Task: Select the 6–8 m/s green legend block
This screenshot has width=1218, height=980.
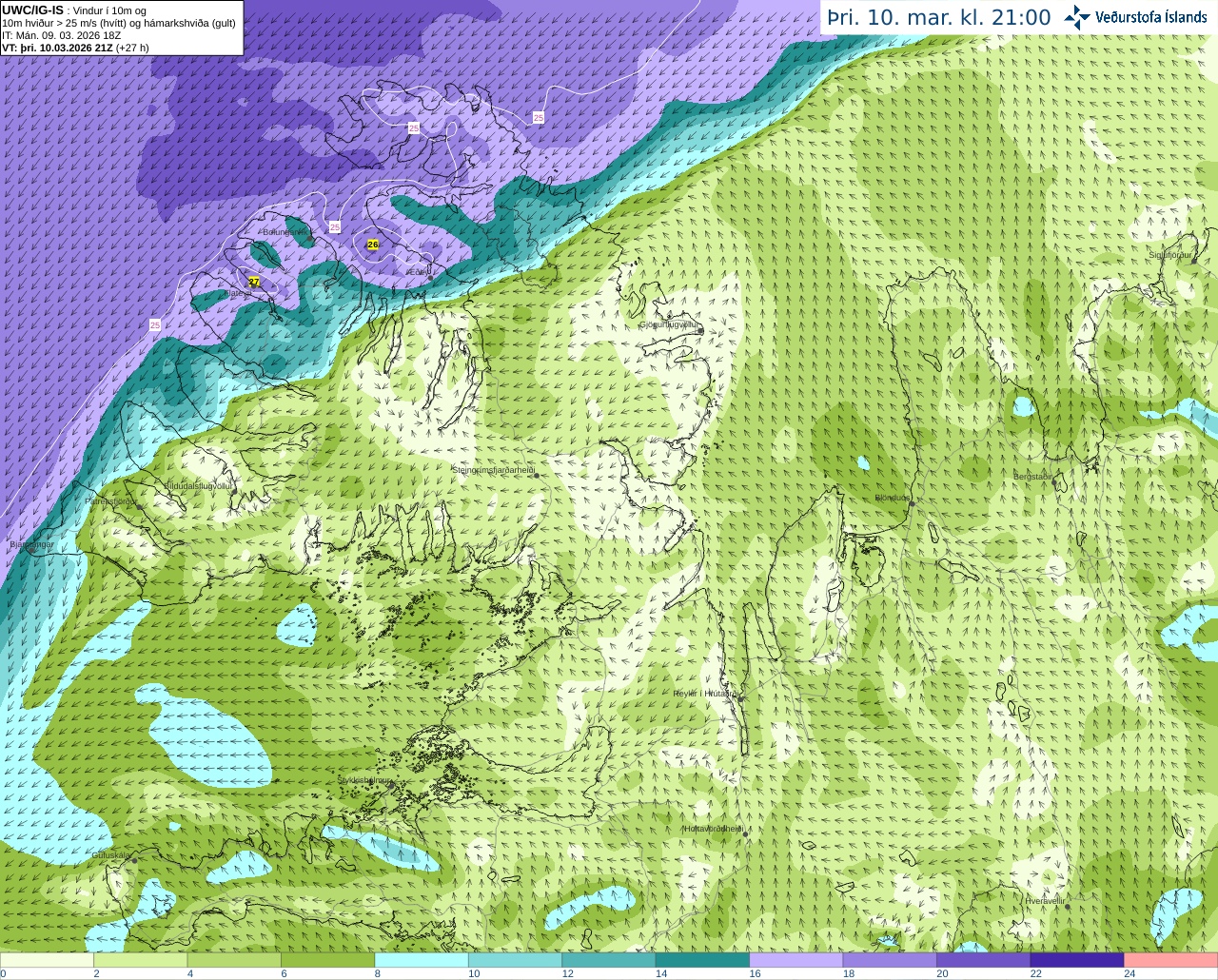Action: (x=327, y=960)
